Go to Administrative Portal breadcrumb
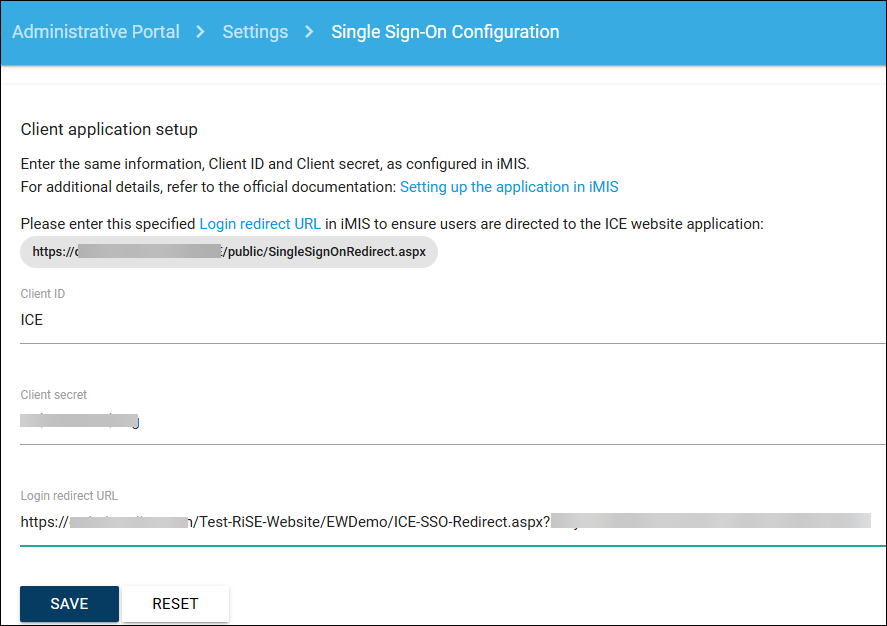The image size is (887, 626). 96,32
